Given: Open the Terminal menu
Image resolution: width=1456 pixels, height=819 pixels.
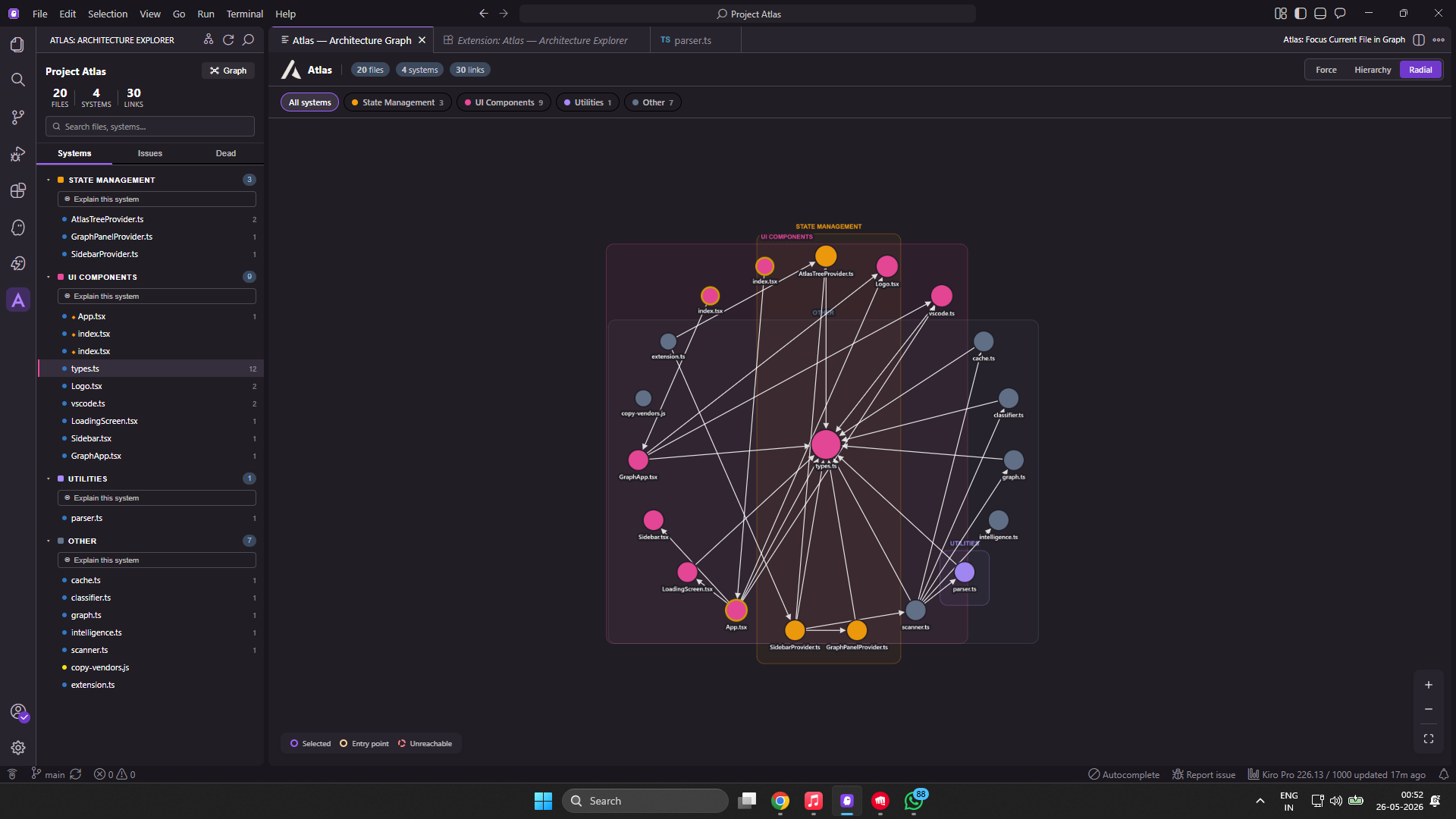Looking at the screenshot, I should pos(244,14).
